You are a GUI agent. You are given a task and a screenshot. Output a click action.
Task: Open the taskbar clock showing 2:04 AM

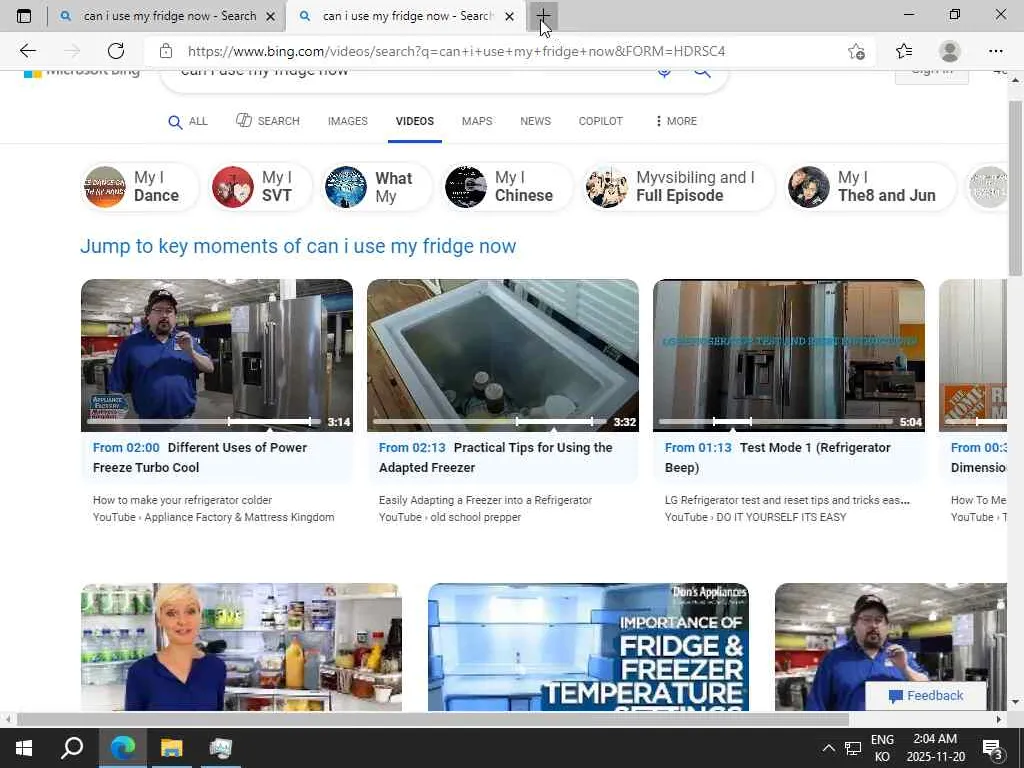935,748
